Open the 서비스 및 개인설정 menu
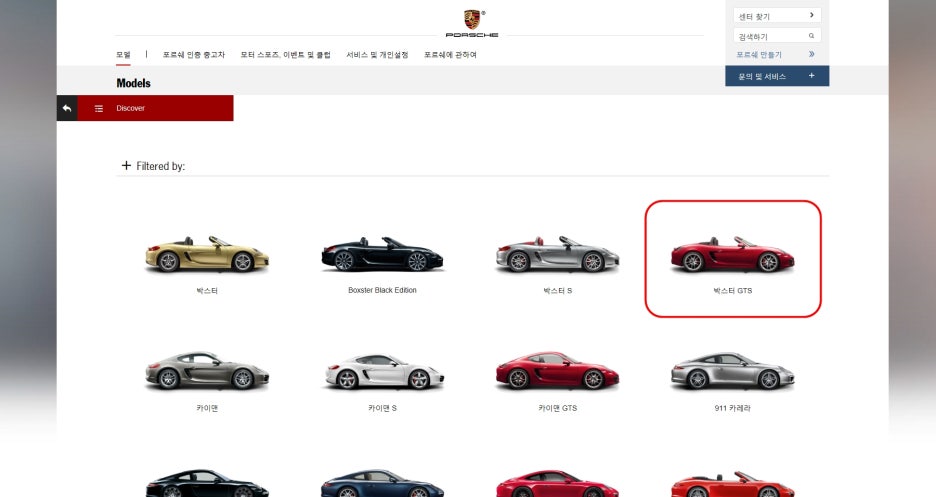936x497 pixels. coord(377,54)
